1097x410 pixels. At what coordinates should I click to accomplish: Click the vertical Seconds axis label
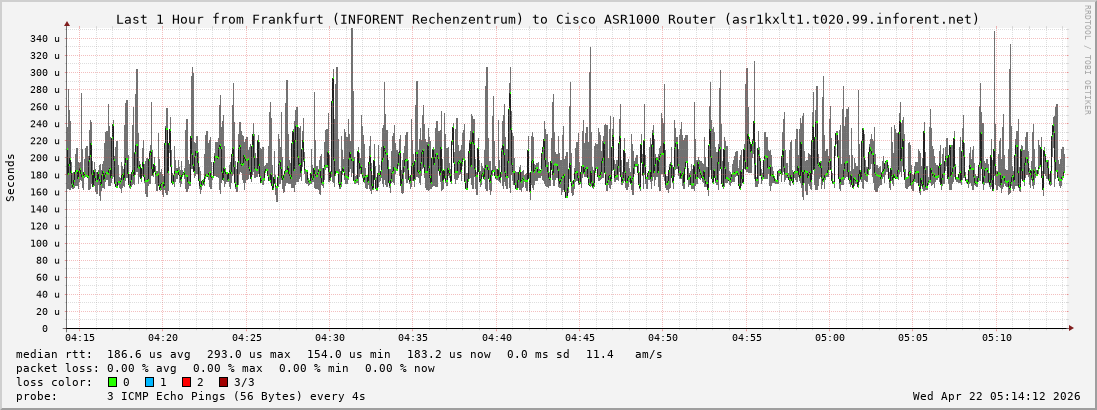[x=11, y=177]
